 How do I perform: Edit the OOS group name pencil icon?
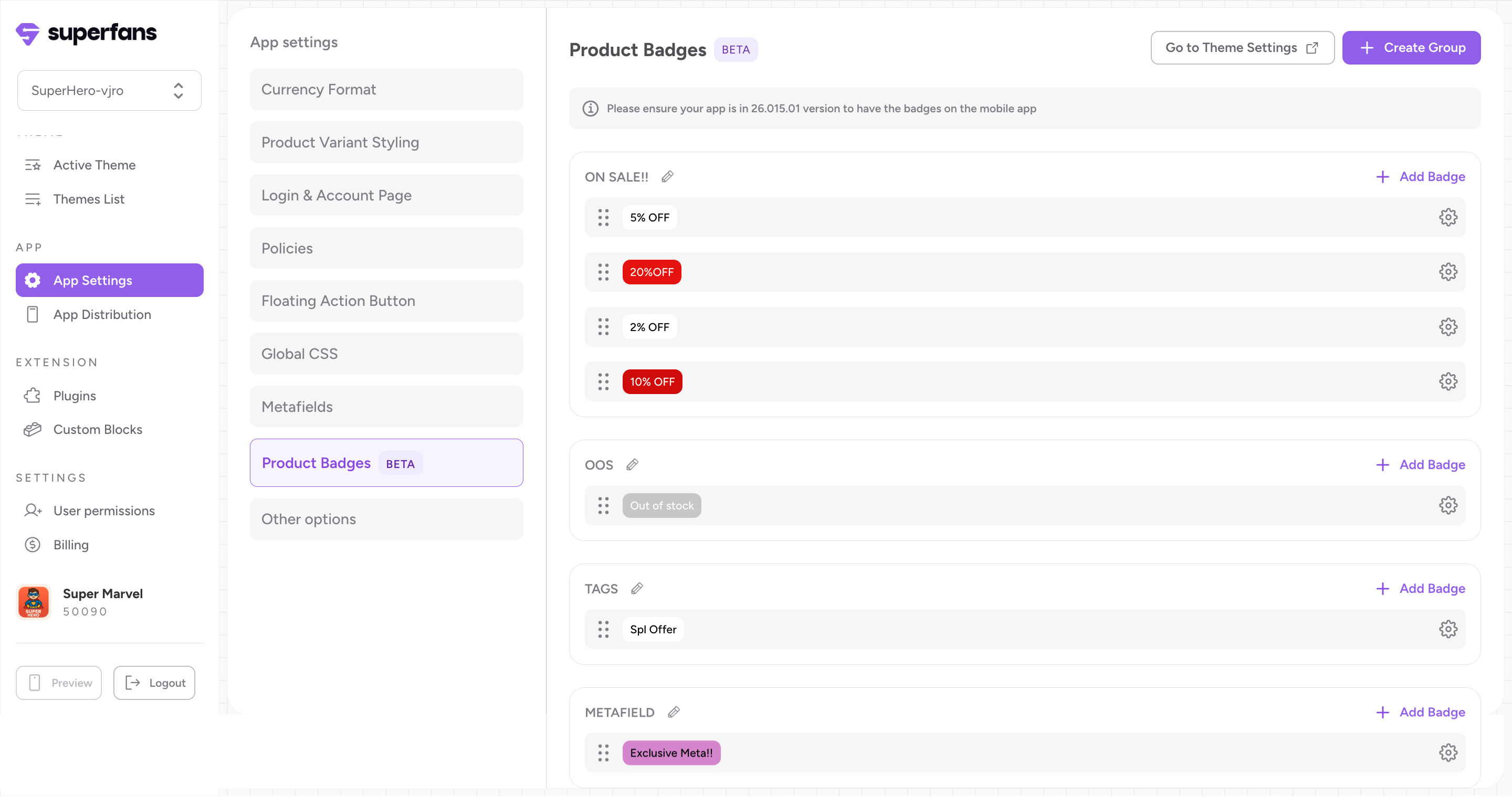[x=632, y=464]
